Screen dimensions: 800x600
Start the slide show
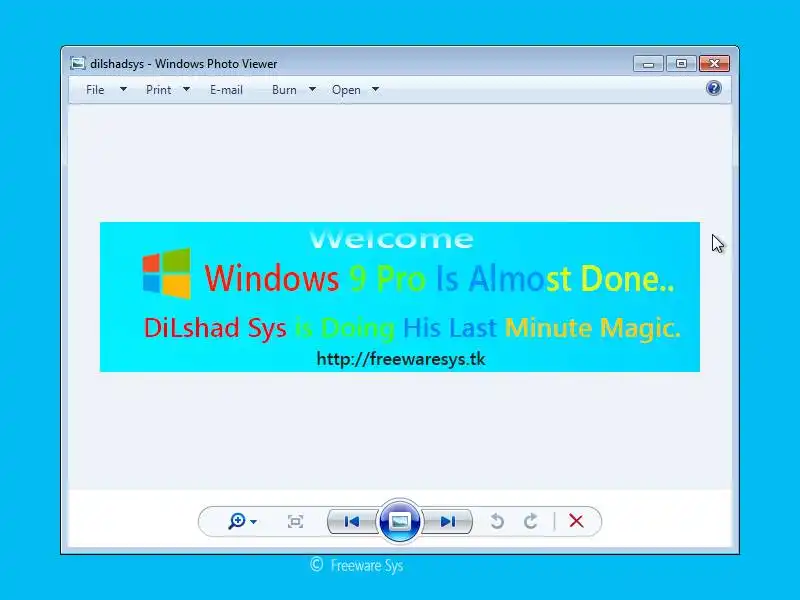[399, 521]
